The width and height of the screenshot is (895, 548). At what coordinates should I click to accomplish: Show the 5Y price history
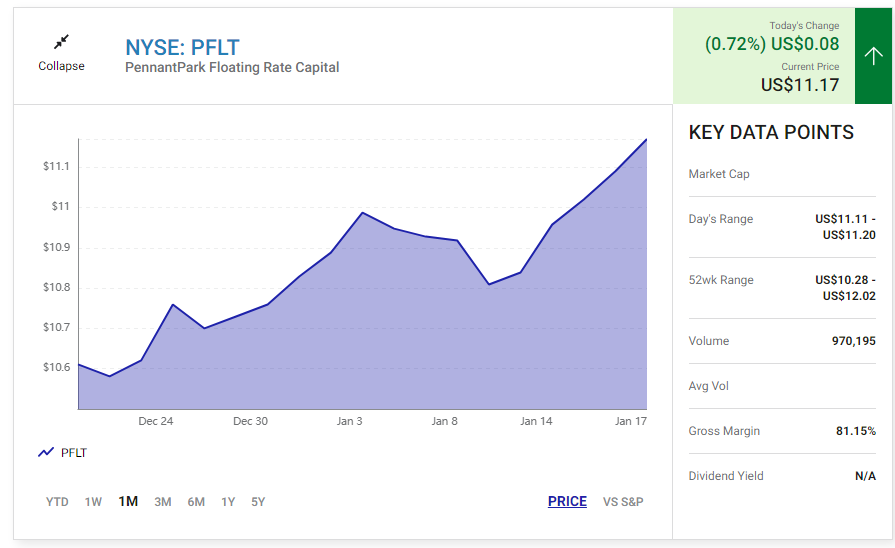(x=258, y=502)
